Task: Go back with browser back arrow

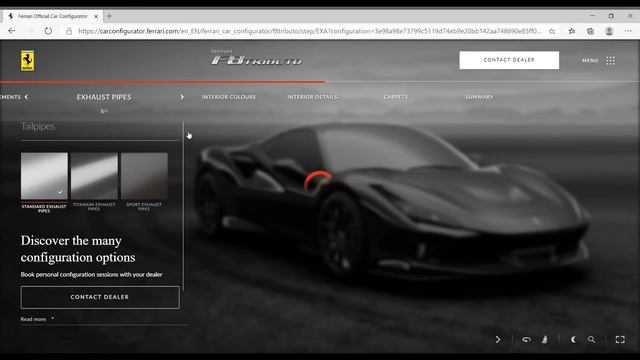Action: click(x=11, y=31)
